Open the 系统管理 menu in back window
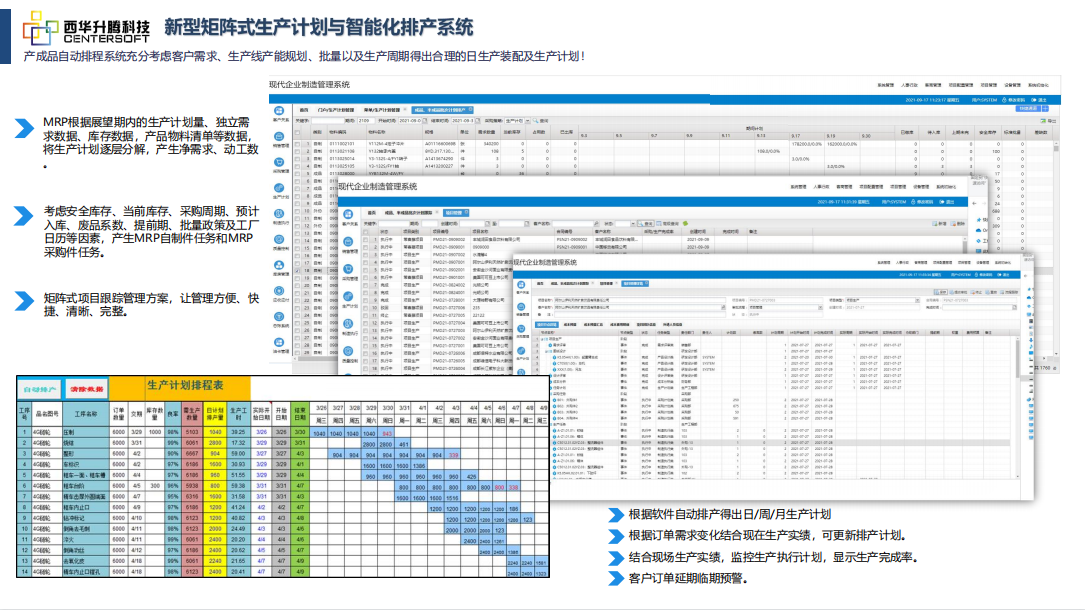 pos(886,86)
